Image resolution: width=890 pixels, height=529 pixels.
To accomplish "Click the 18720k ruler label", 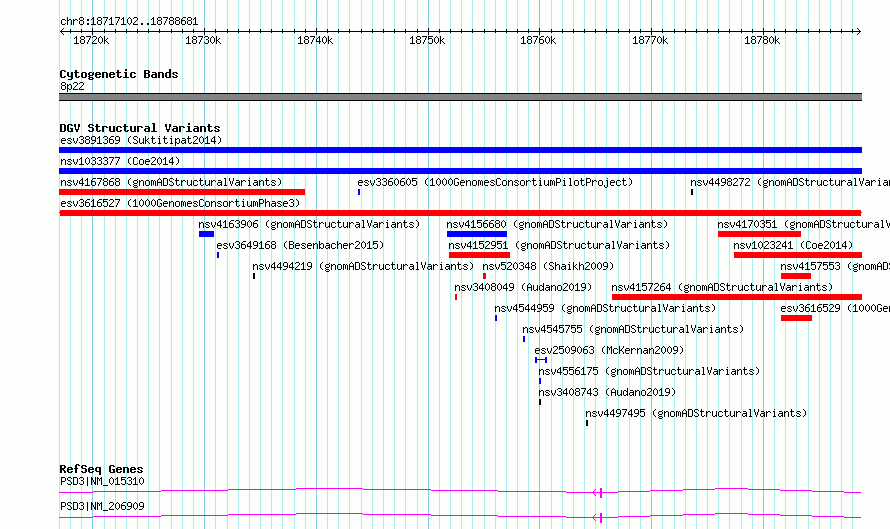I will tap(91, 40).
